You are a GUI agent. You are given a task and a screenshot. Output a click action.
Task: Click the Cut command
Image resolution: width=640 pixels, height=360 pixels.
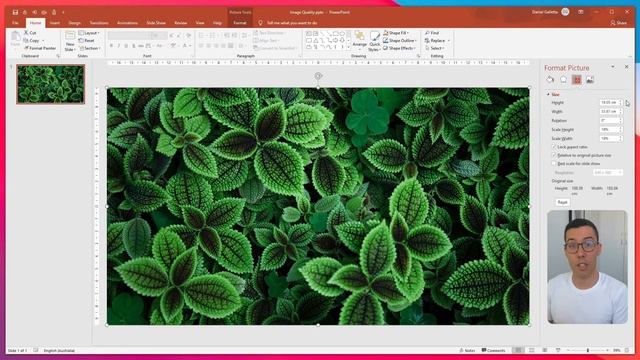[x=30, y=33]
